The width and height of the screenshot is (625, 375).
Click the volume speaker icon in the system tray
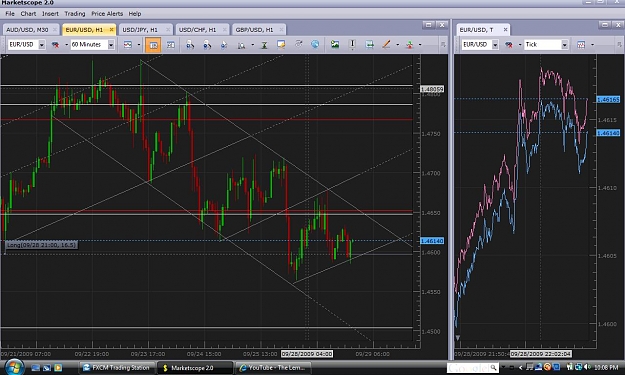588,367
